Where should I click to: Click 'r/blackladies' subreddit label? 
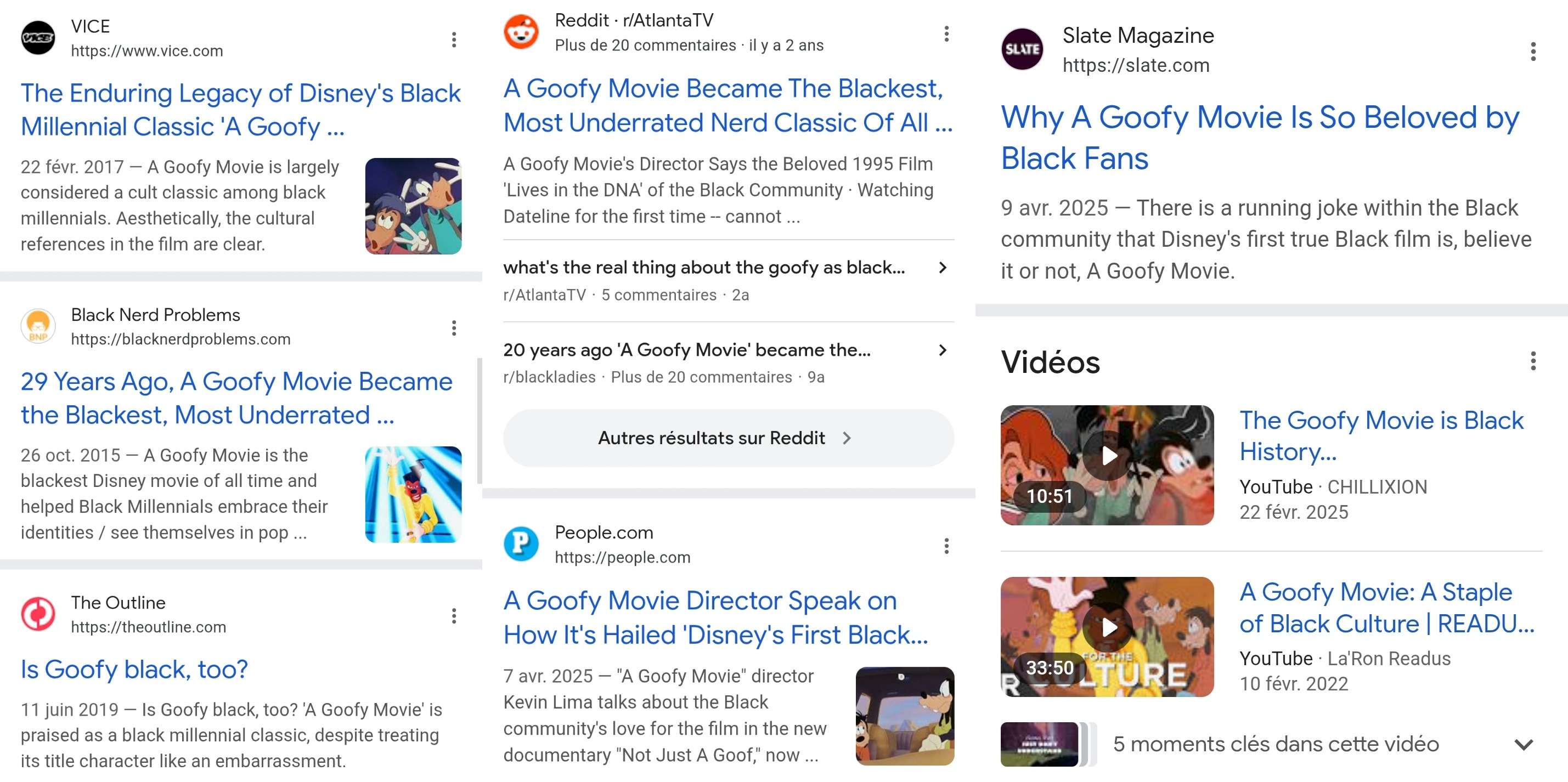[x=549, y=377]
